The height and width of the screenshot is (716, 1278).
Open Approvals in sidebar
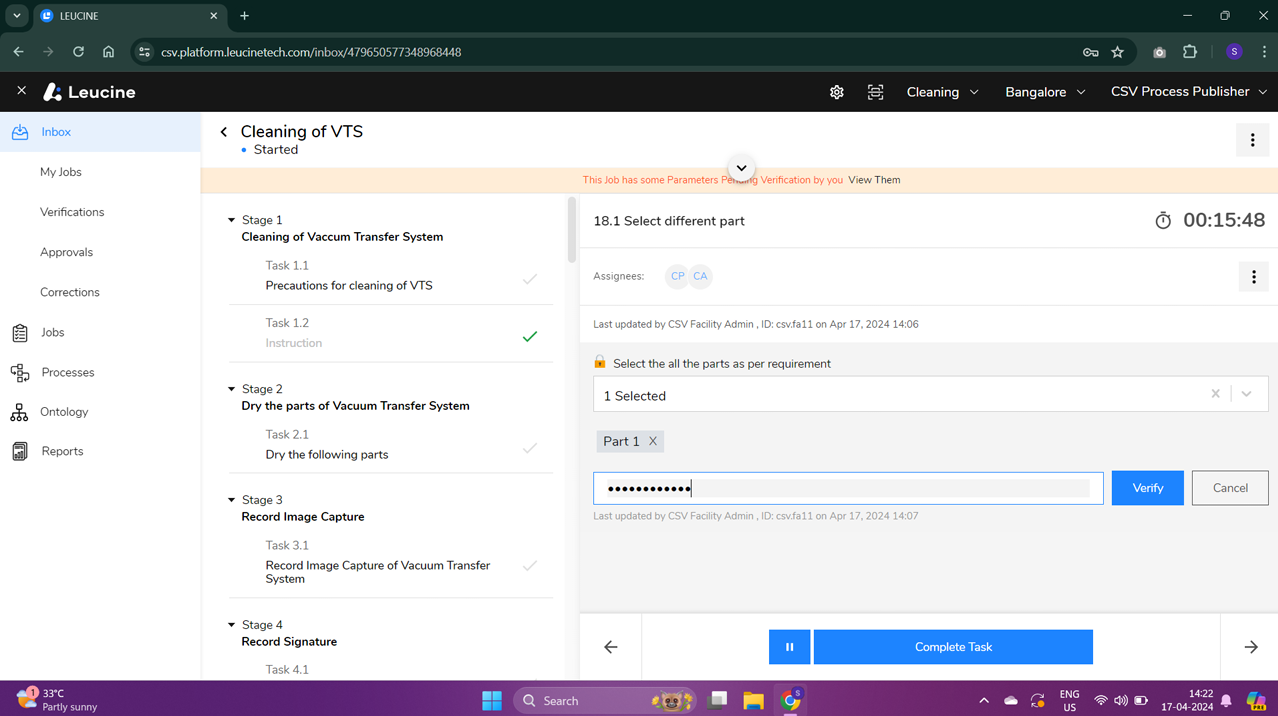[66, 252]
